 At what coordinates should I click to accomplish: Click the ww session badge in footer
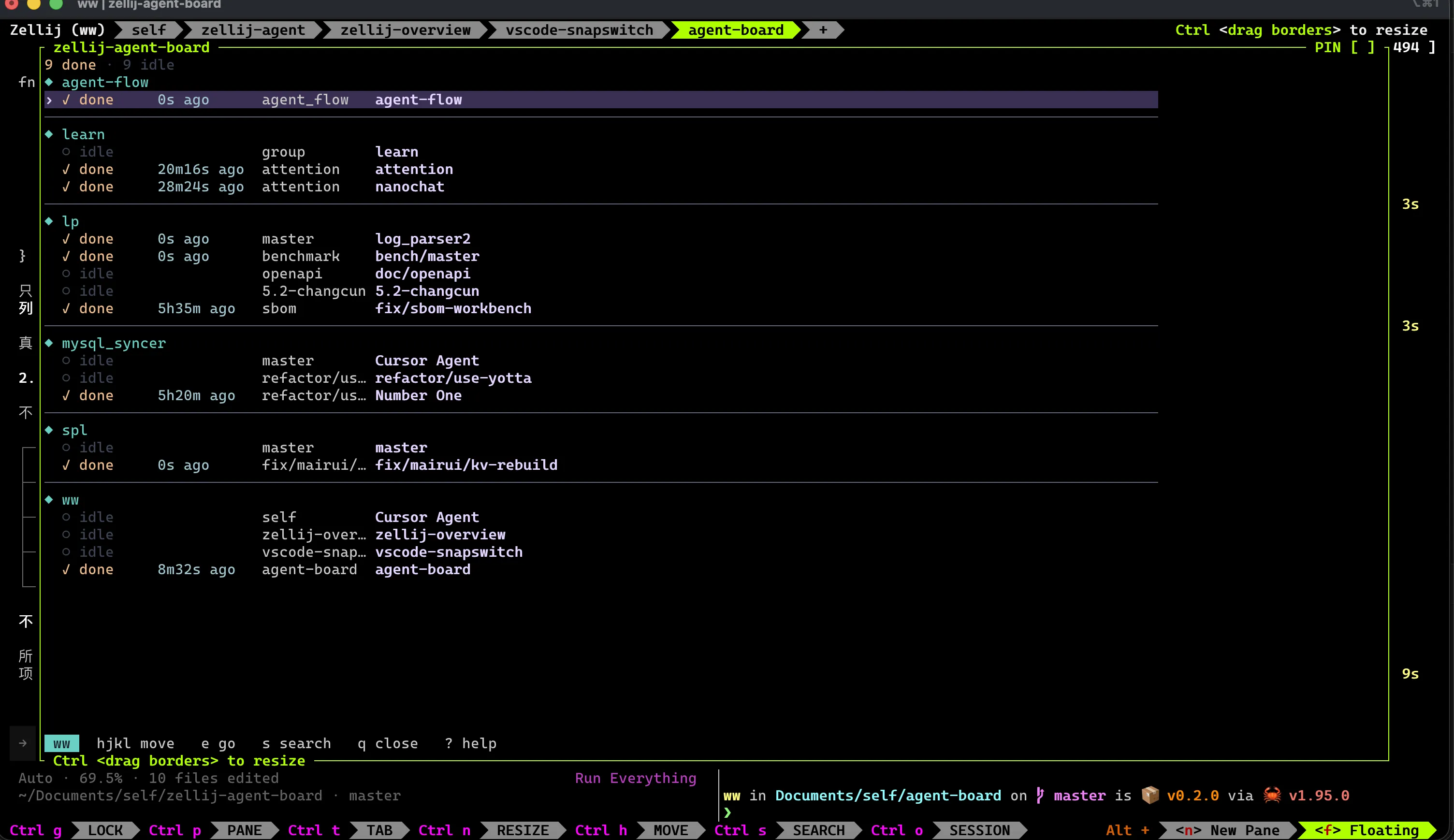(x=62, y=744)
